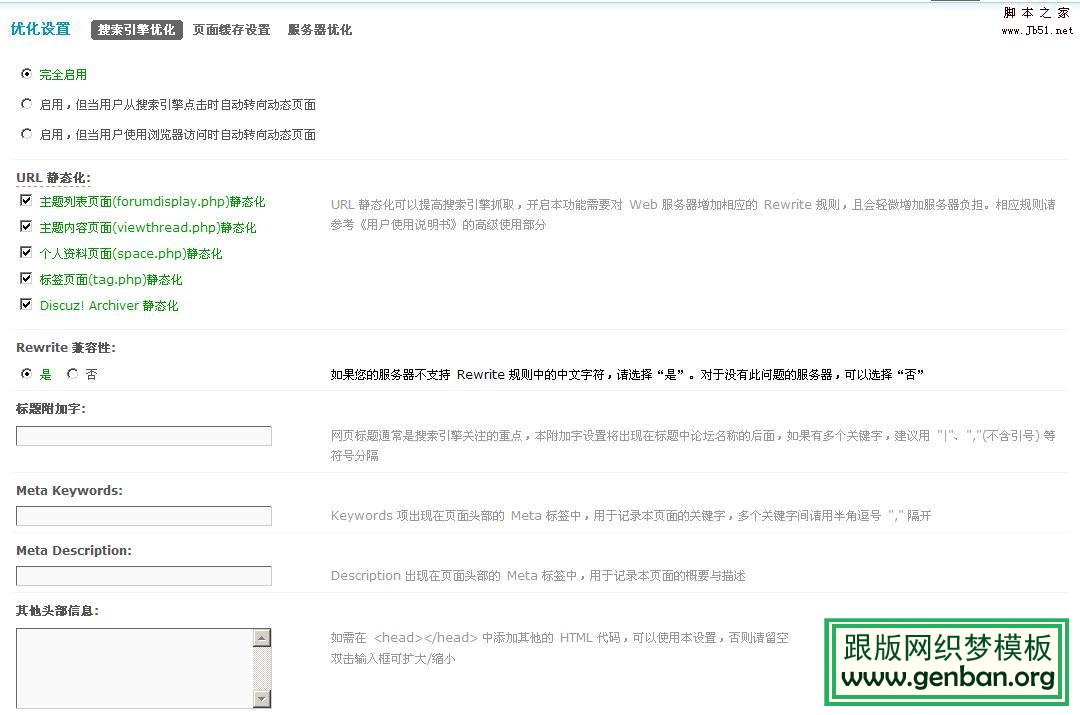The image size is (1080, 715).
Task: Open the 搜索引擎优化 tab
Action: click(x=136, y=30)
